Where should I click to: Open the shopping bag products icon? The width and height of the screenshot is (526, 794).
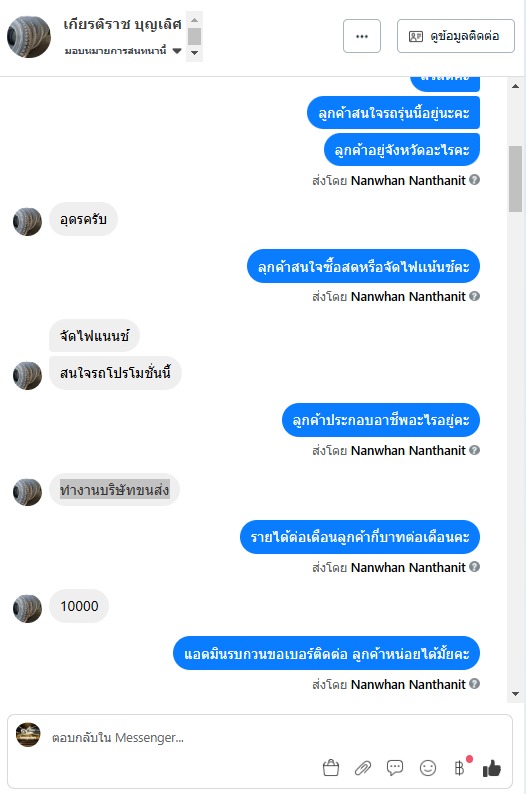[331, 768]
